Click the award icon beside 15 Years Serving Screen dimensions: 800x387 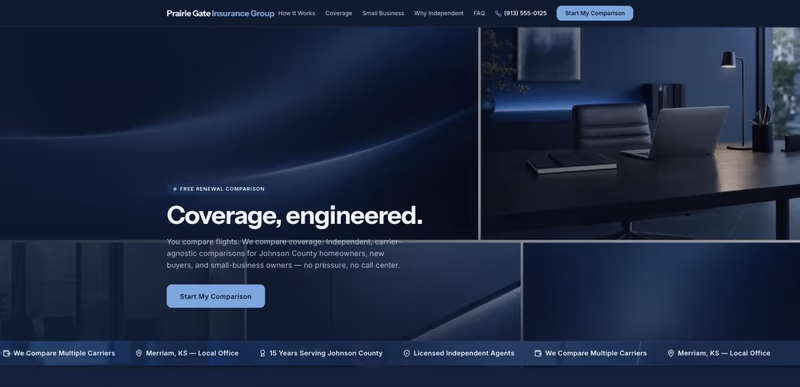pos(263,353)
